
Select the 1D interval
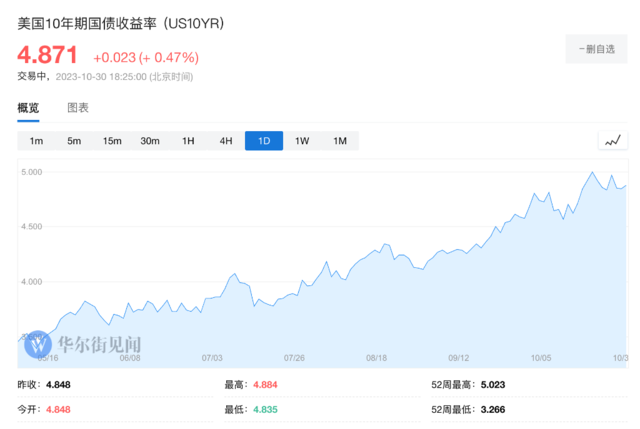click(264, 141)
